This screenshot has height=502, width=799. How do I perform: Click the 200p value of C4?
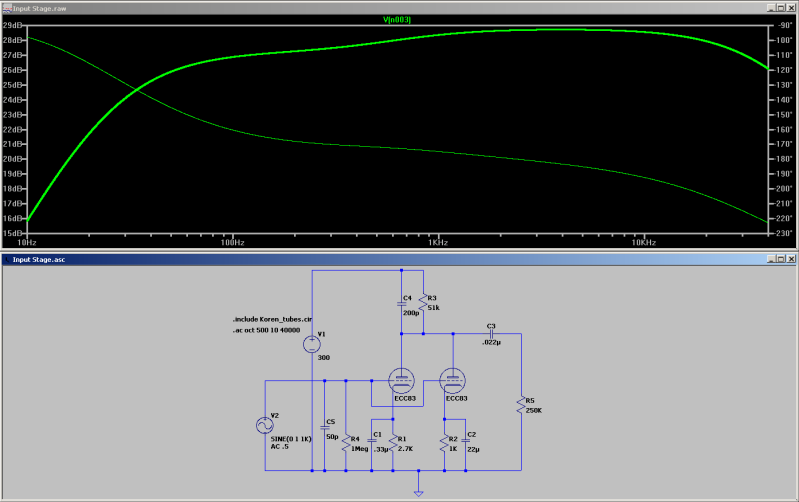click(411, 313)
